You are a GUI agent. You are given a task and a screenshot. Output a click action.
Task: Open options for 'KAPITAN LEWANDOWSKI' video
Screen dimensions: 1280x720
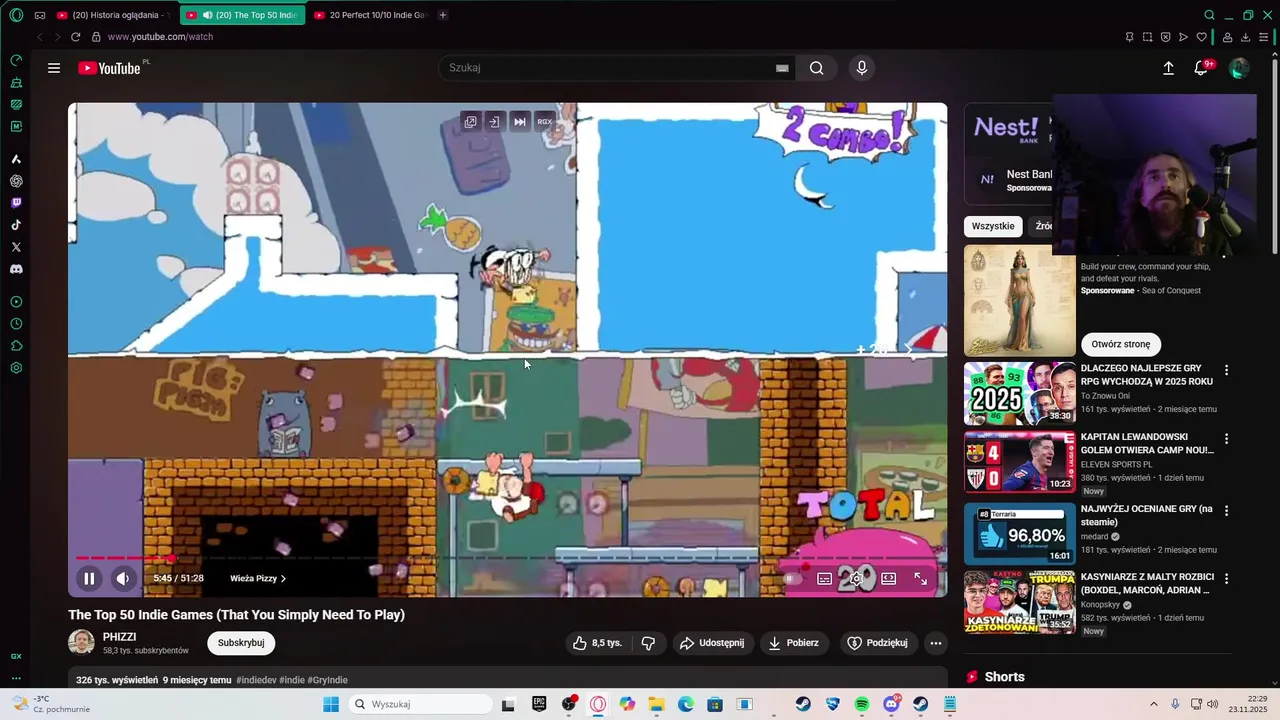click(1227, 438)
